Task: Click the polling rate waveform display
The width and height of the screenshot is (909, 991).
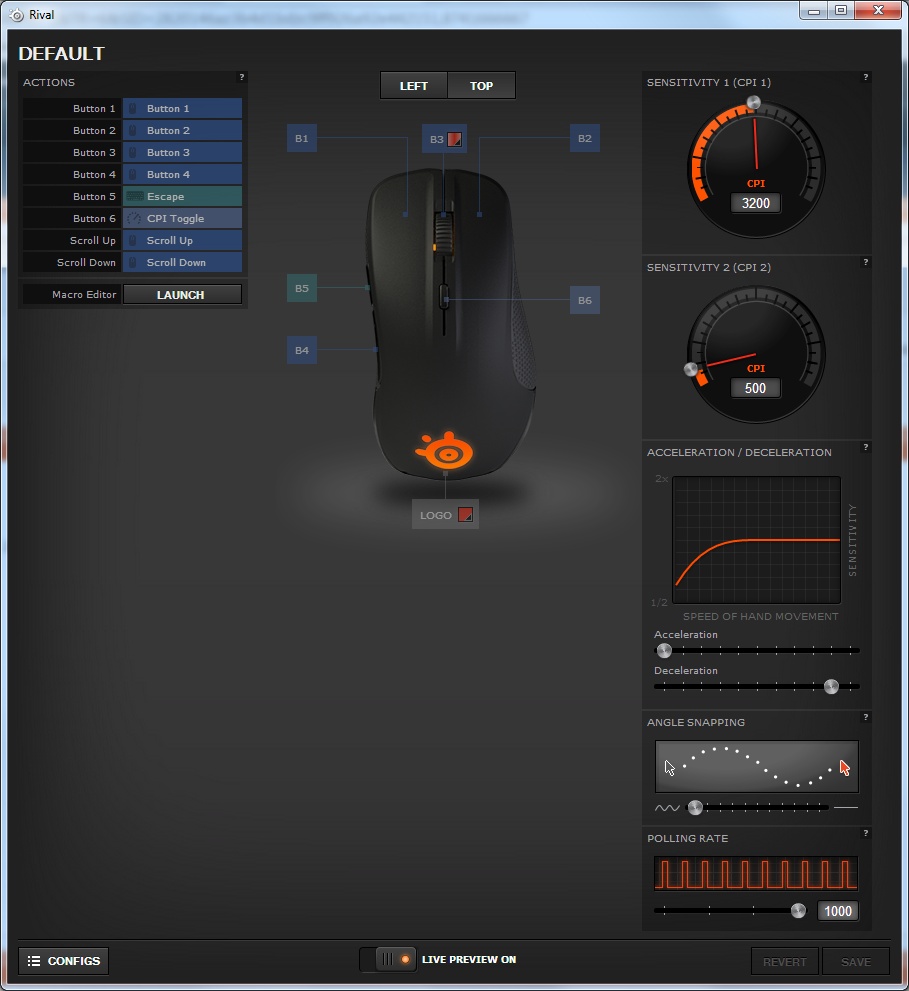Action: click(756, 873)
